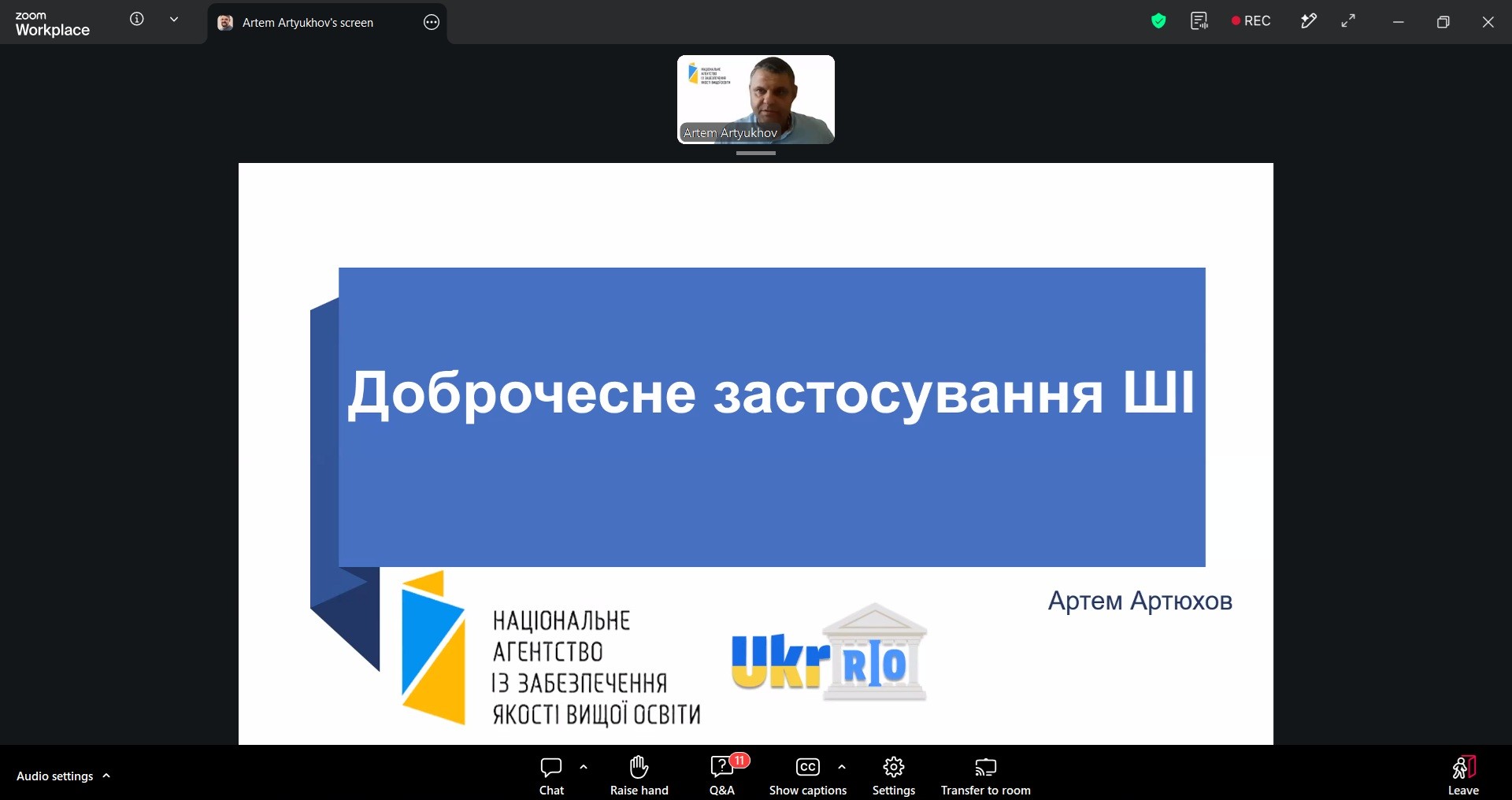Open screen share more options icon

click(x=432, y=23)
